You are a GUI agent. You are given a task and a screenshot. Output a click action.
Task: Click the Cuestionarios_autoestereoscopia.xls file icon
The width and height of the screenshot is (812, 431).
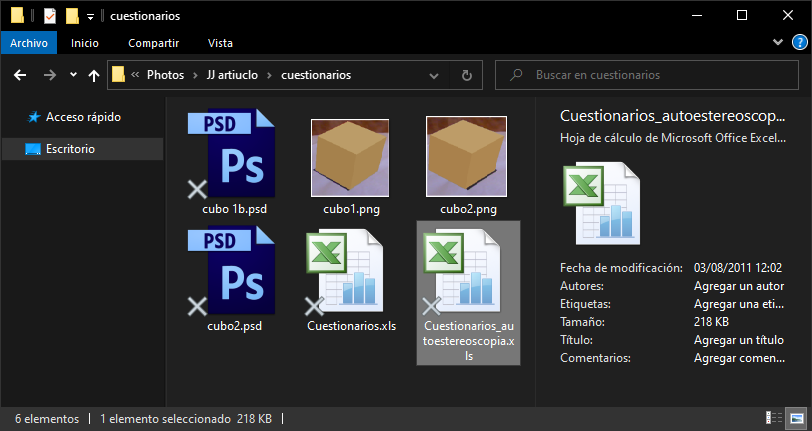coord(467,272)
